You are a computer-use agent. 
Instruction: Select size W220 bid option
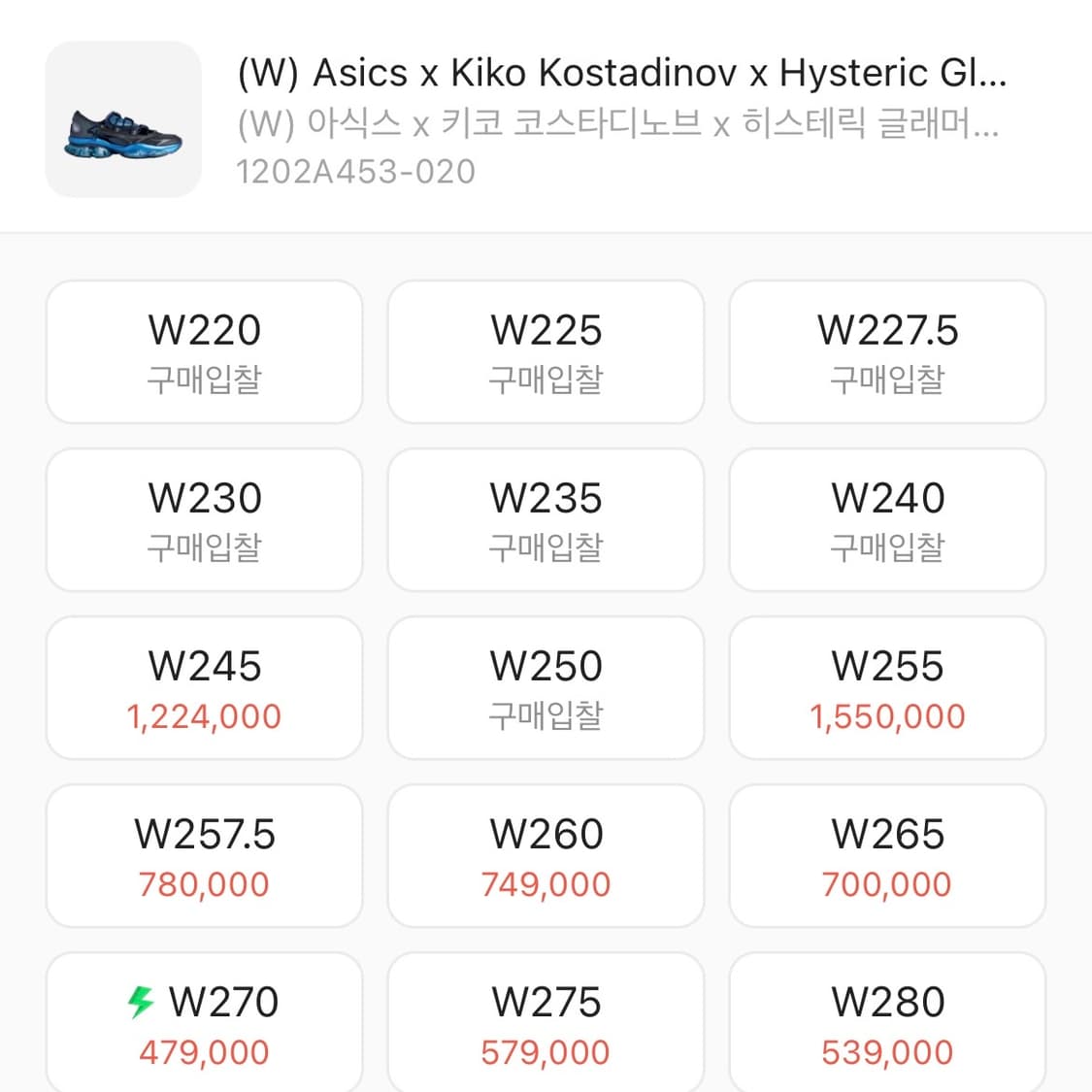tap(204, 351)
